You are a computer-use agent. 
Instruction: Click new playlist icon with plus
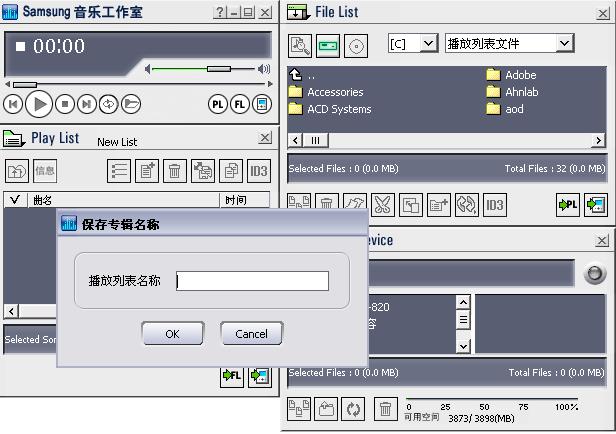(147, 171)
